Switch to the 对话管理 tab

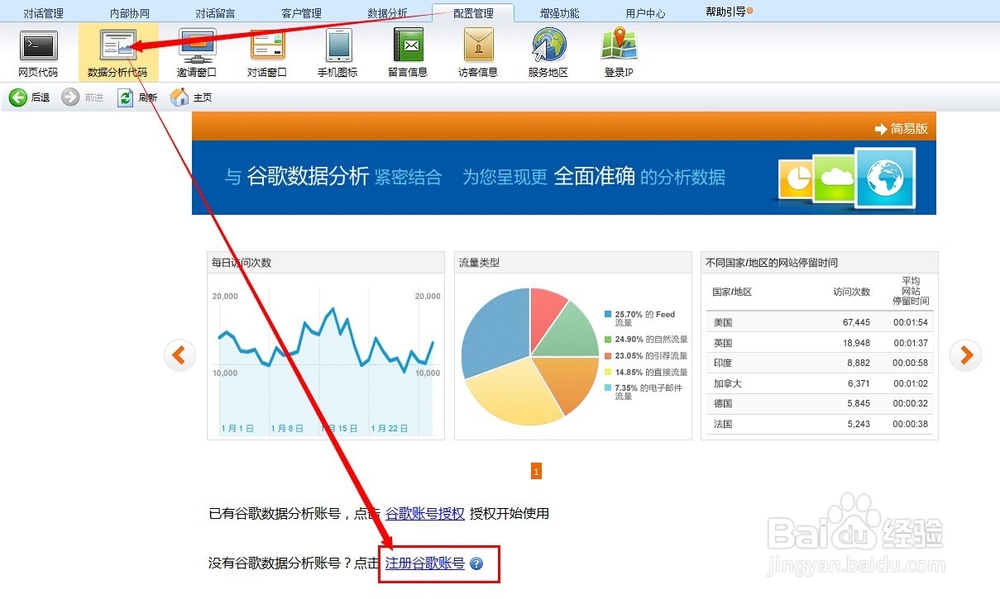pos(43,13)
